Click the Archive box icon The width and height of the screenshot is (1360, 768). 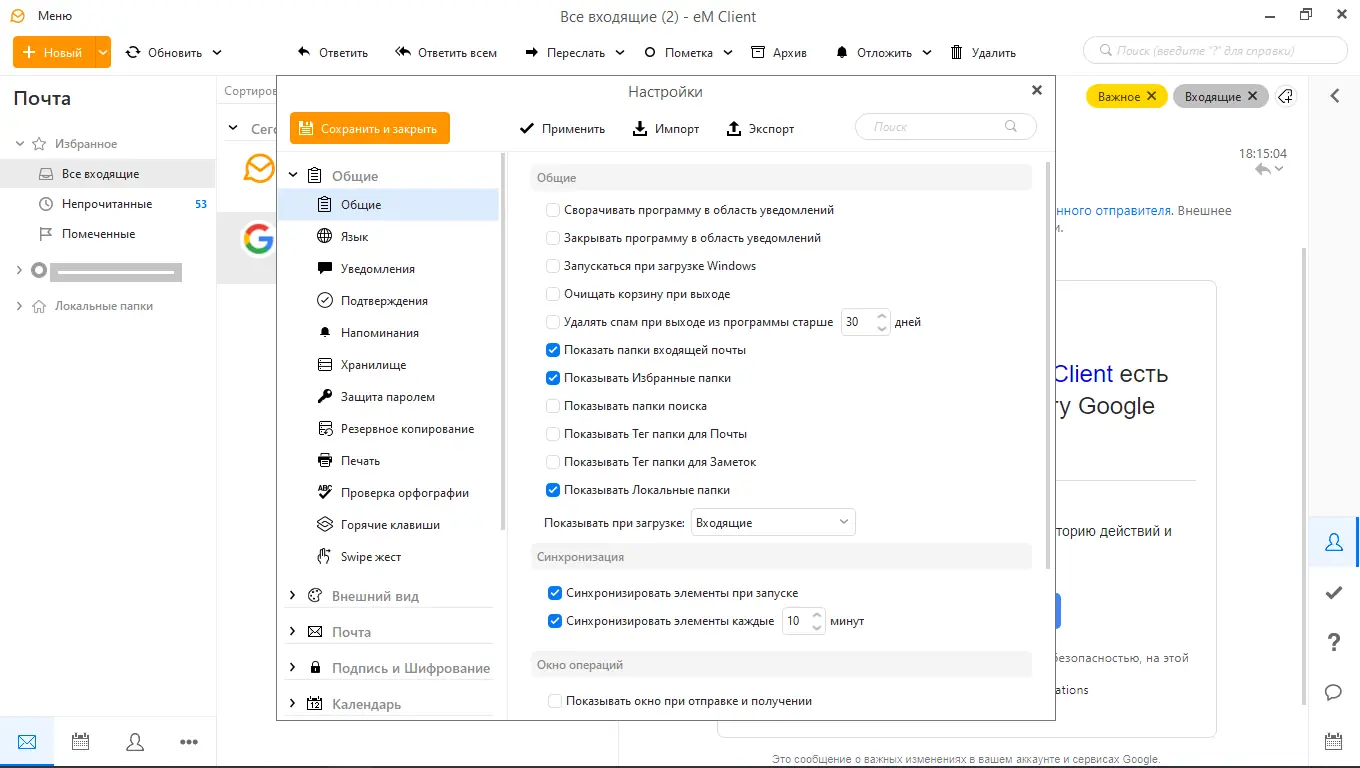pyautogui.click(x=758, y=52)
